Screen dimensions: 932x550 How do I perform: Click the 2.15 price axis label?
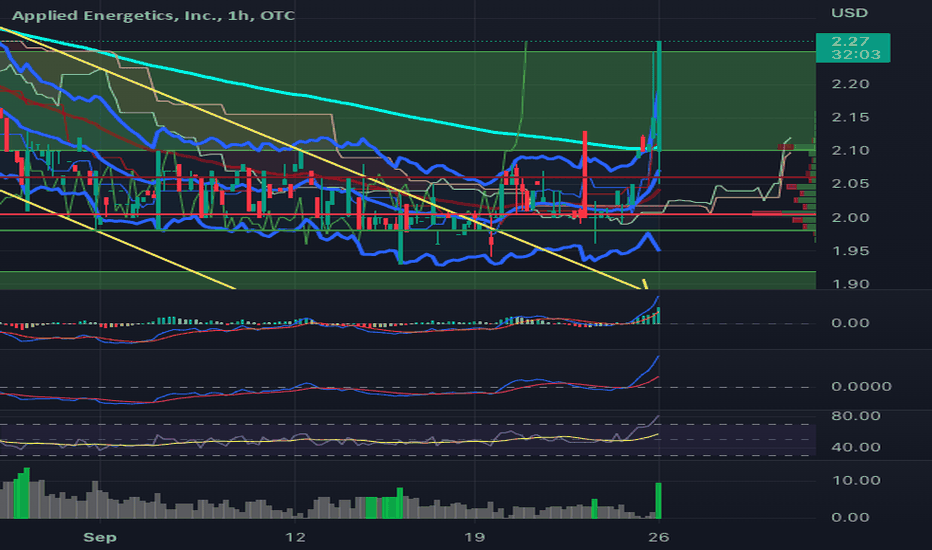click(x=851, y=117)
